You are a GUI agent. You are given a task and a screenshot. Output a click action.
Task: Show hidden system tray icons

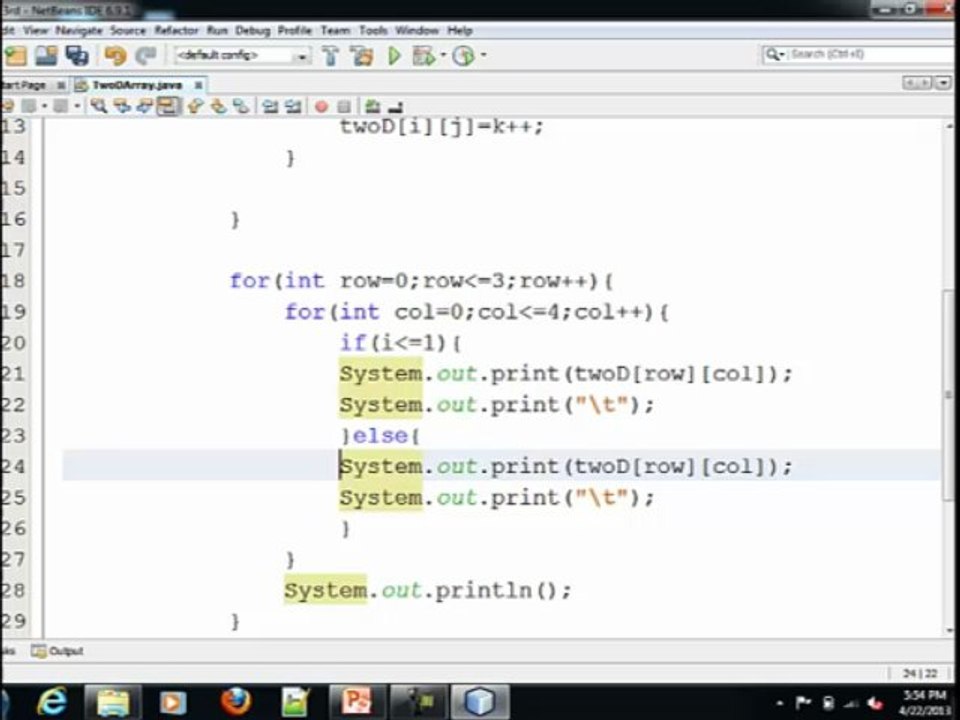click(779, 703)
